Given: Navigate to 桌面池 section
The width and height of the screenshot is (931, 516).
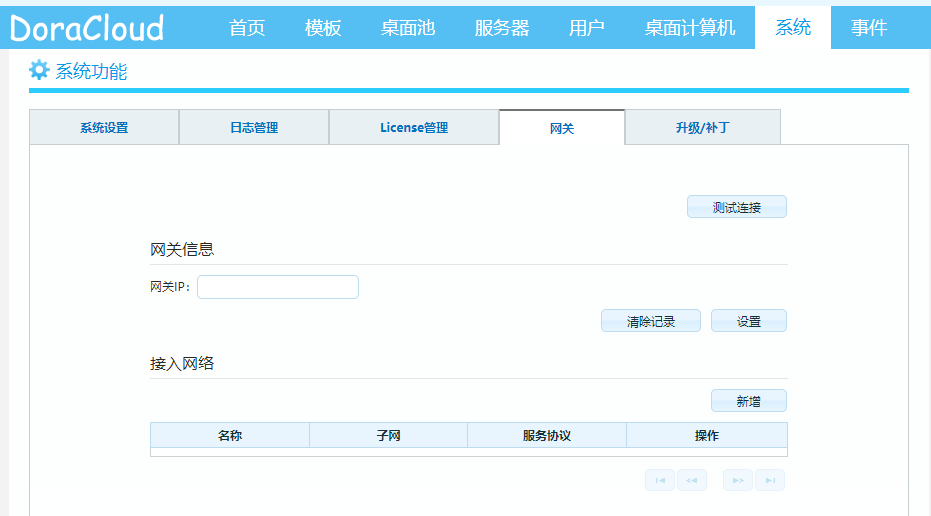Looking at the screenshot, I should [408, 28].
